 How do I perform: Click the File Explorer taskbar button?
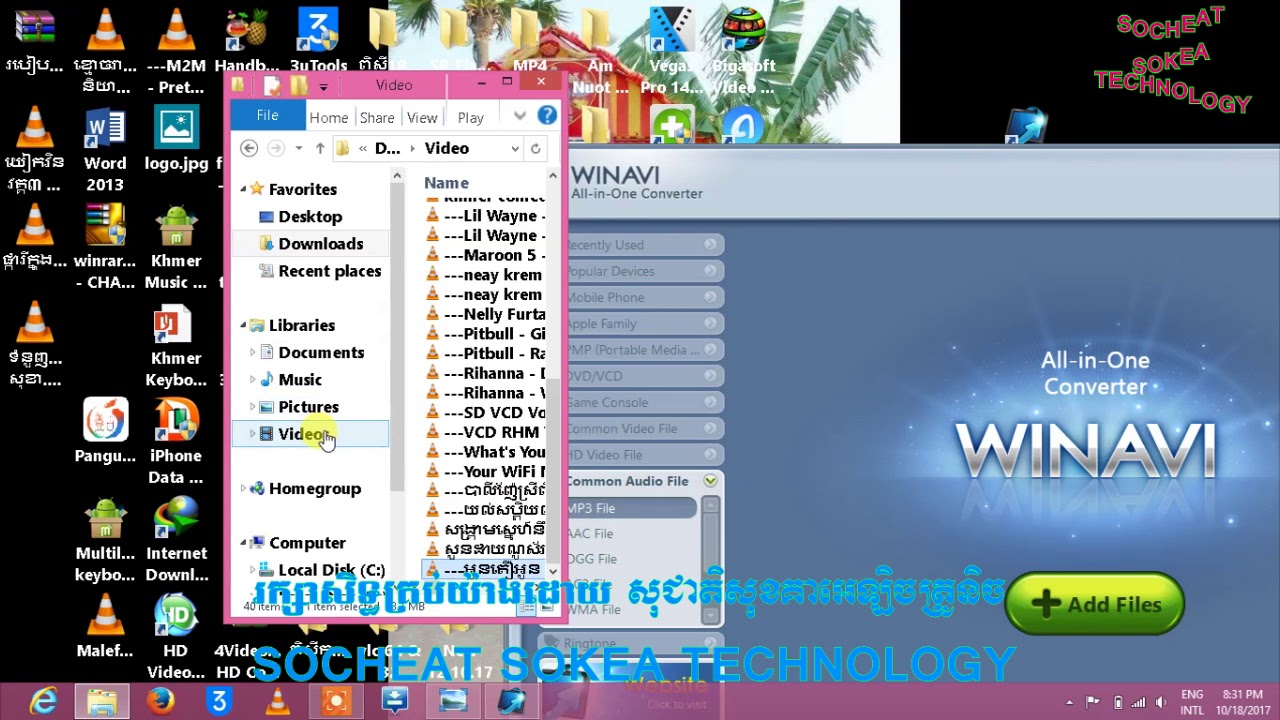coord(101,702)
